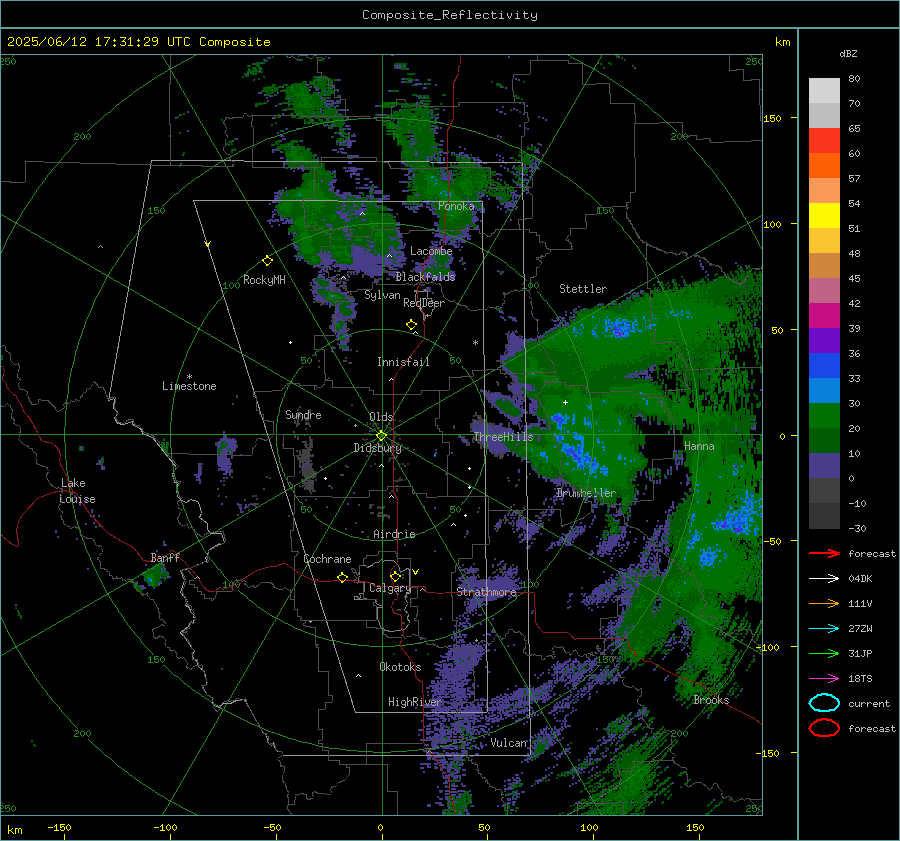Screen dimensions: 900x841
Task: Click the Airdrie city label
Action: click(x=394, y=534)
